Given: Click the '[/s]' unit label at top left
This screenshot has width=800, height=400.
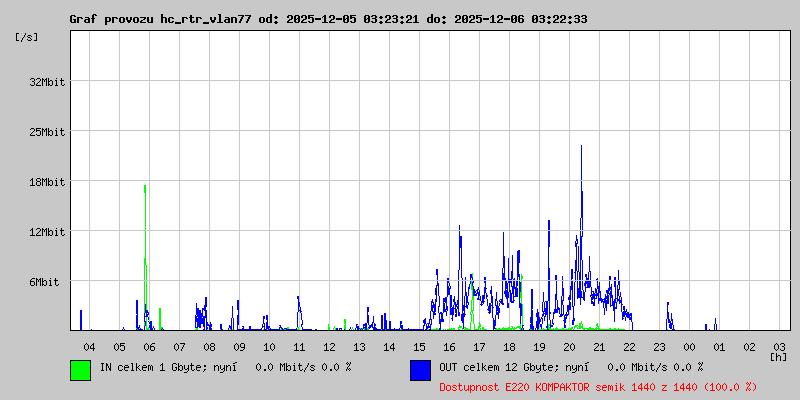Looking at the screenshot, I should click(x=27, y=37).
